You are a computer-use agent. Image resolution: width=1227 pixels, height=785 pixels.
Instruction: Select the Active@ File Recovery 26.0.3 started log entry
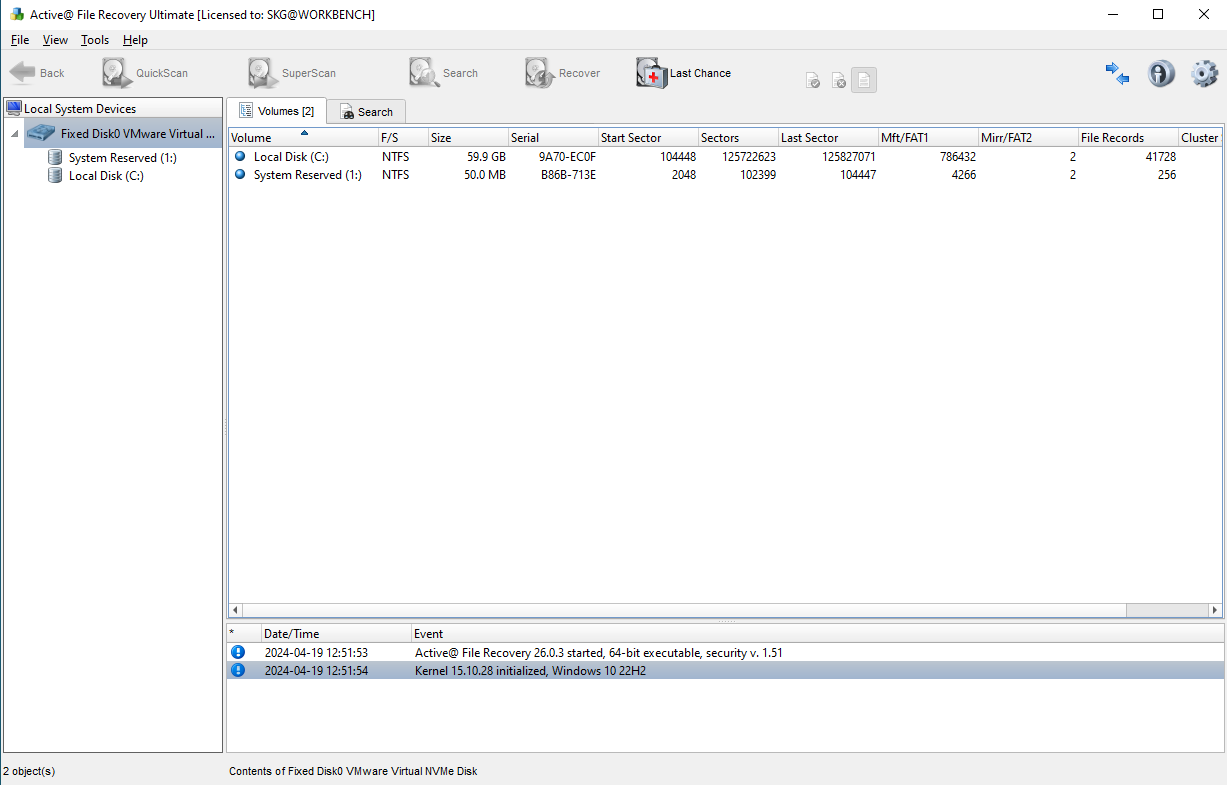tap(725, 652)
